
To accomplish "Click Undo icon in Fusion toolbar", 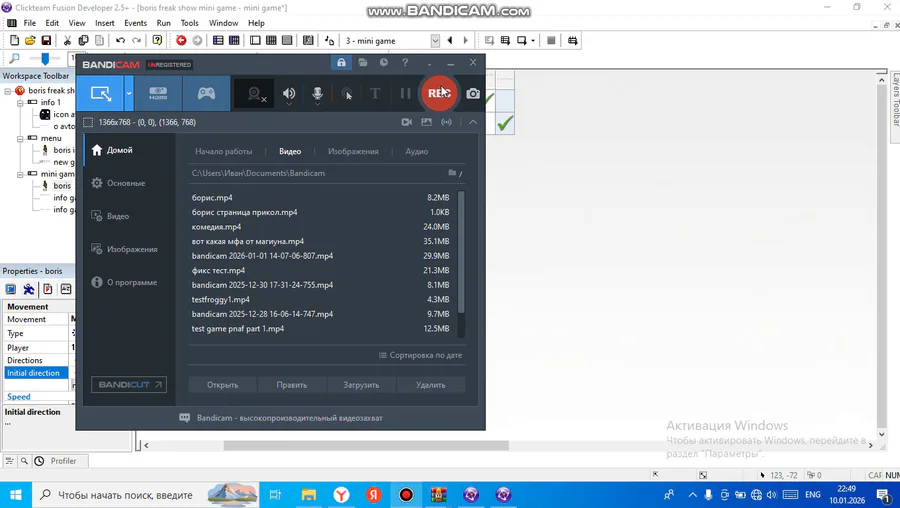I will [x=121, y=40].
